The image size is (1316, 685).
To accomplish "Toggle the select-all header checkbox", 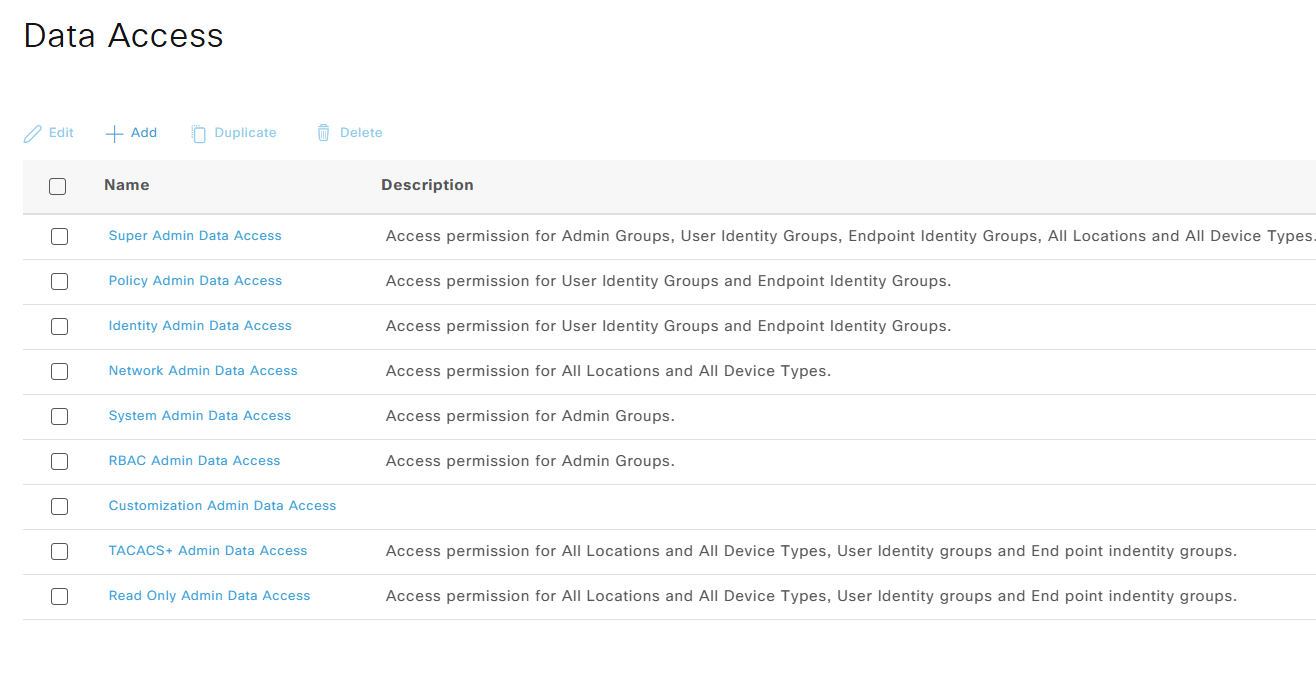I will (58, 186).
